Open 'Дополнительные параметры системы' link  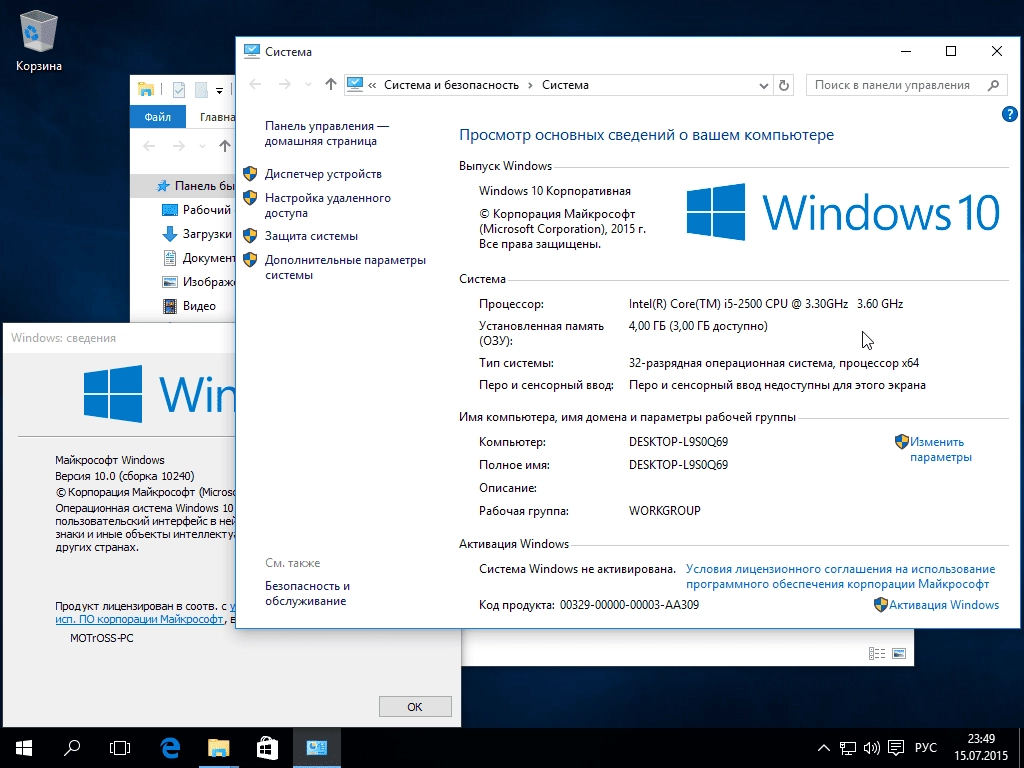click(x=345, y=267)
